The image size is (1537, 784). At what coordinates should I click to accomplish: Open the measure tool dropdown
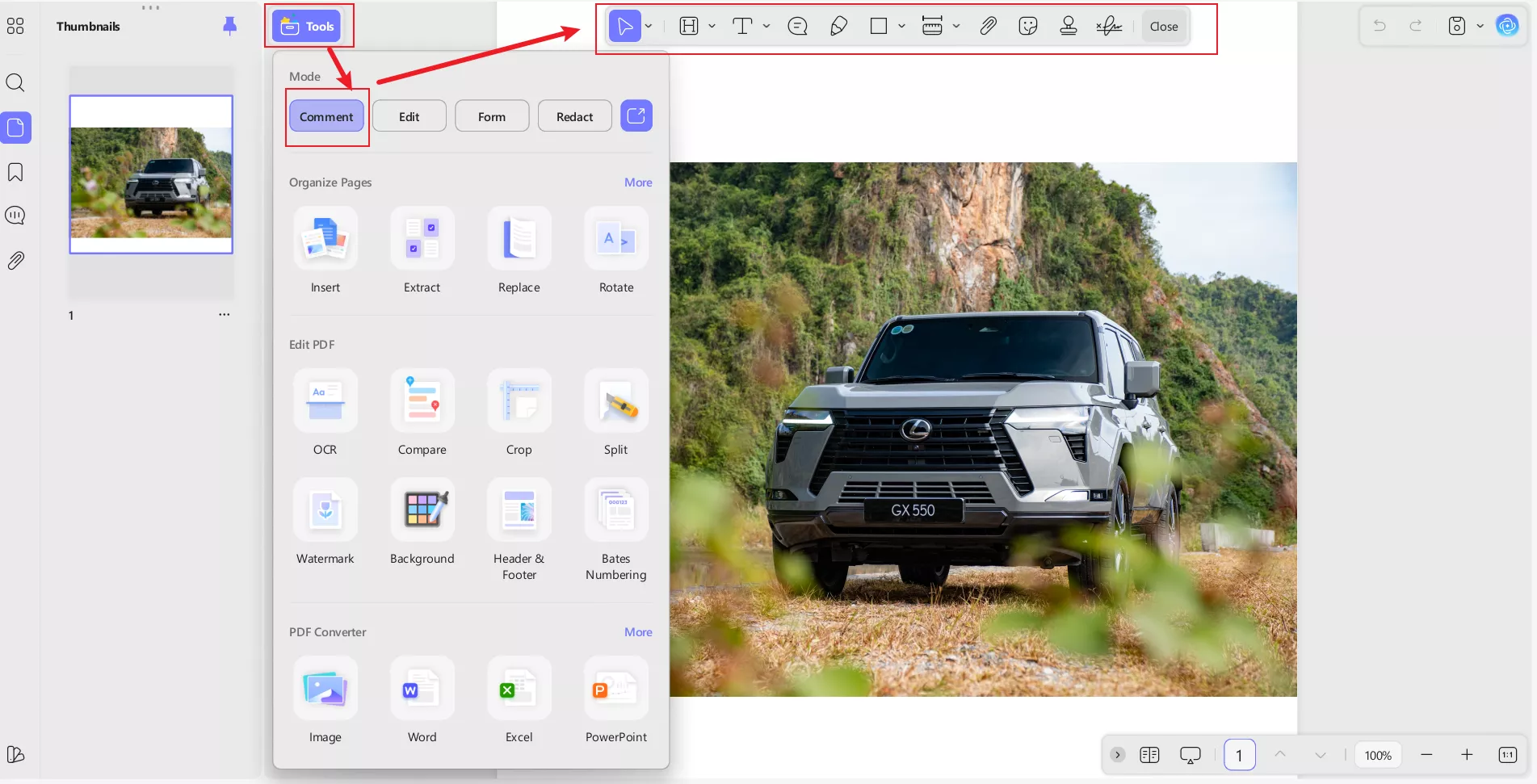tap(956, 26)
